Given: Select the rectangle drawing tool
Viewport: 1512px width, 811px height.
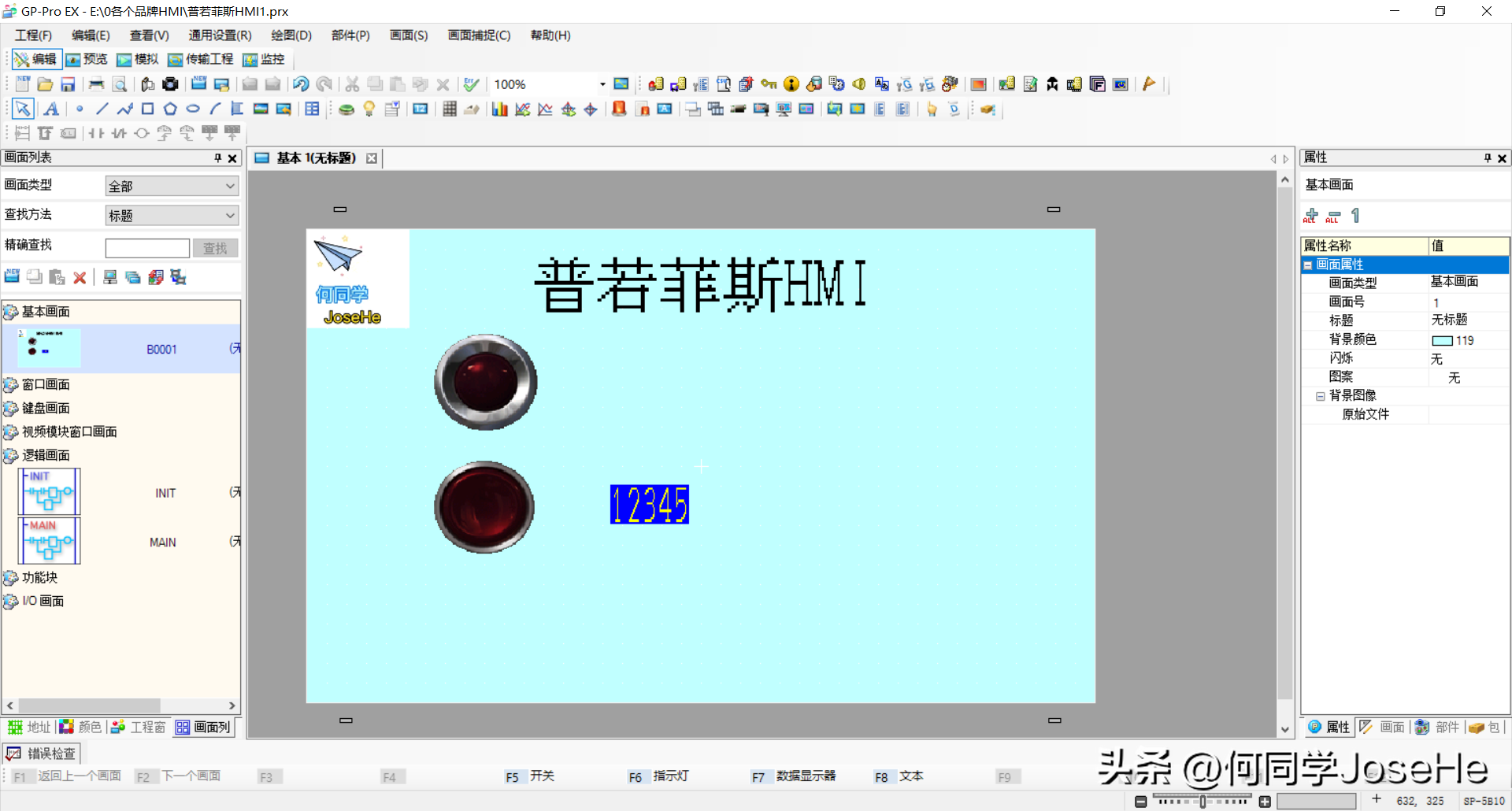Looking at the screenshot, I should point(147,109).
